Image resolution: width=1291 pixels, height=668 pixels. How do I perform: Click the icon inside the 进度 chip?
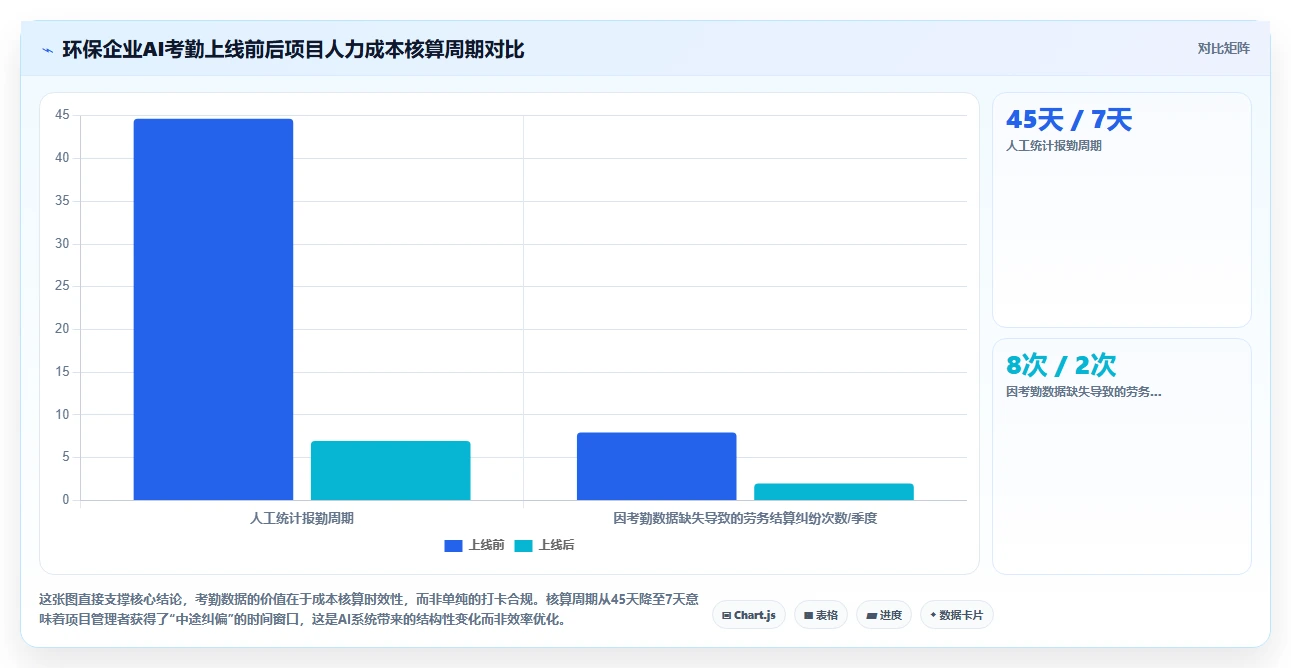pos(871,616)
